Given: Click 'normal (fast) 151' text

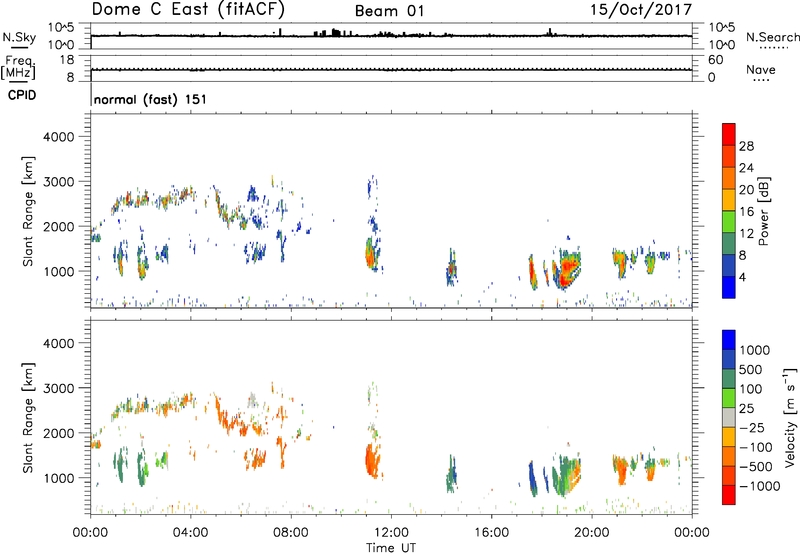Looking at the screenshot, I should click(x=150, y=99).
